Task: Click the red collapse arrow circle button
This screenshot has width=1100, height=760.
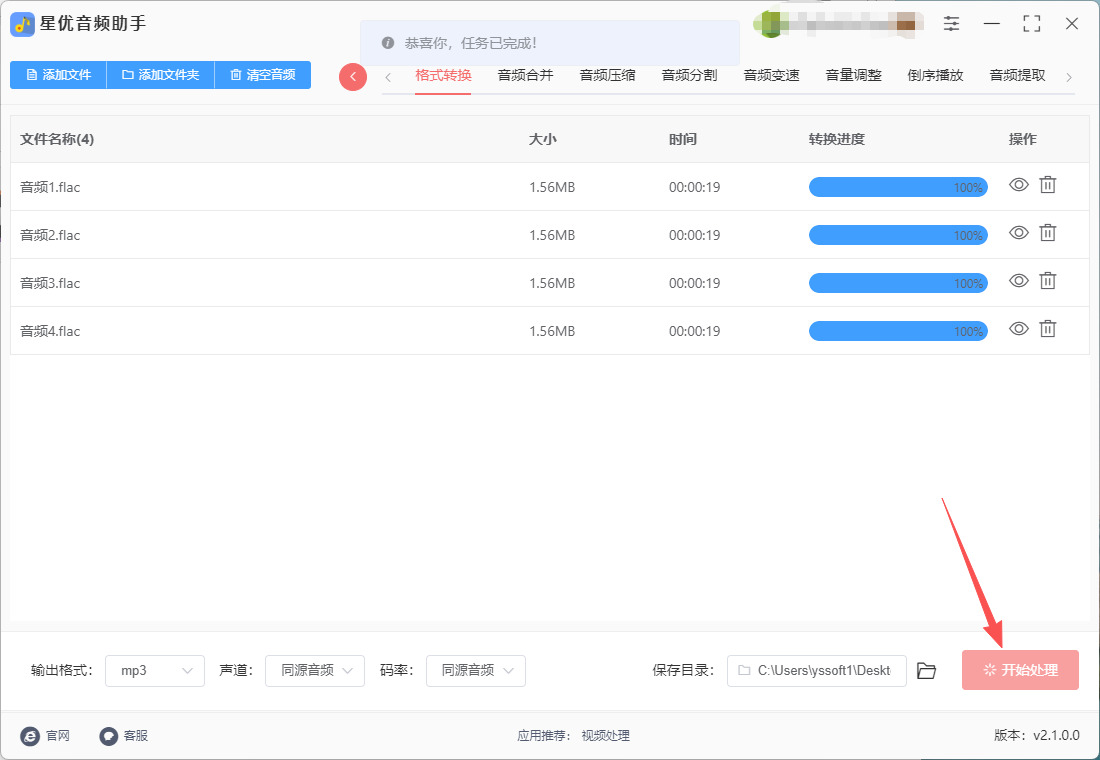Action: pos(353,77)
